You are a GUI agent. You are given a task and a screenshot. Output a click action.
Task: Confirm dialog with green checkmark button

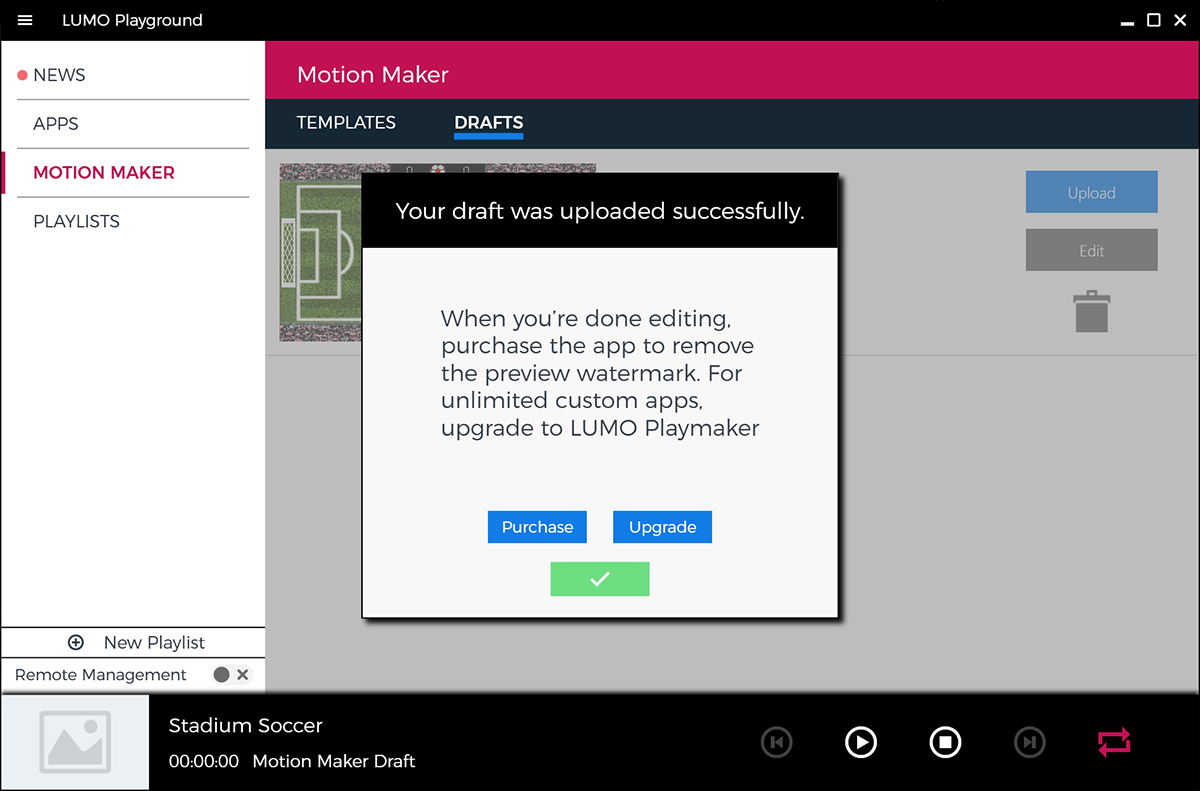(599, 579)
